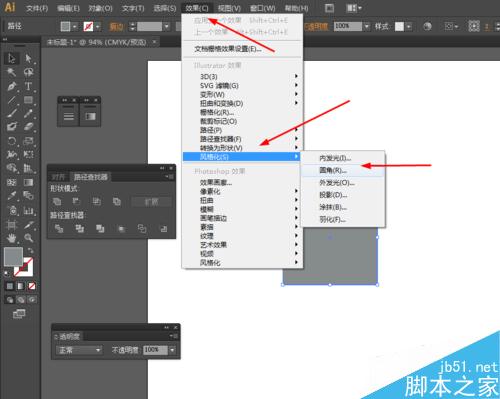Choose 圆角(R)... in submenu

point(343,170)
